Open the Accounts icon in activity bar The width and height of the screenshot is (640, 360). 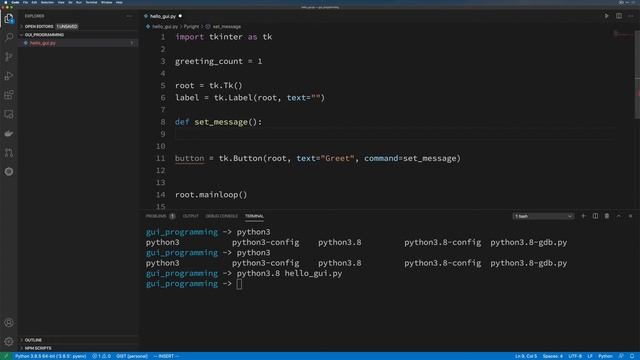(x=9, y=323)
